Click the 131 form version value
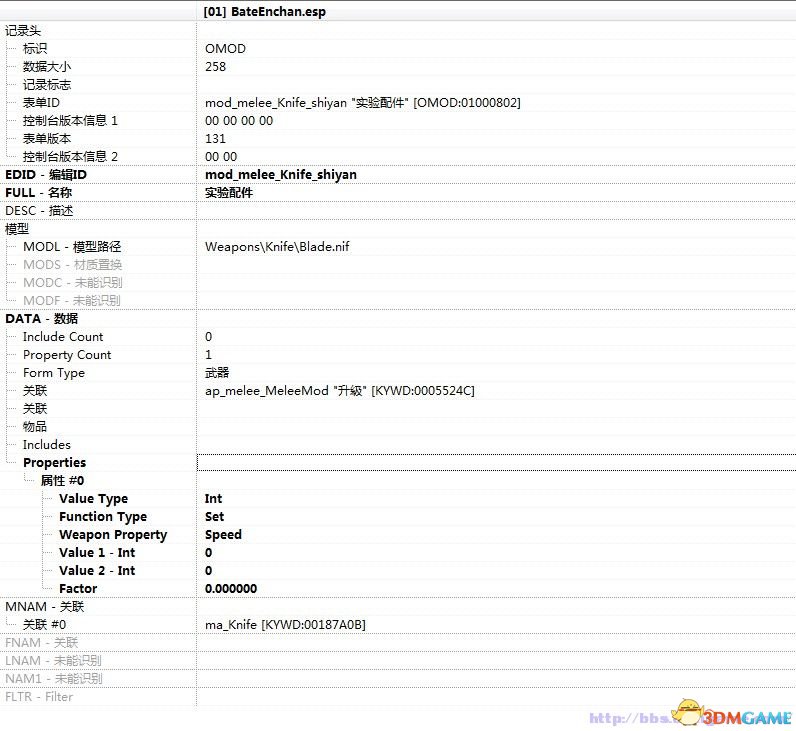The height and width of the screenshot is (731, 796). pos(215,139)
